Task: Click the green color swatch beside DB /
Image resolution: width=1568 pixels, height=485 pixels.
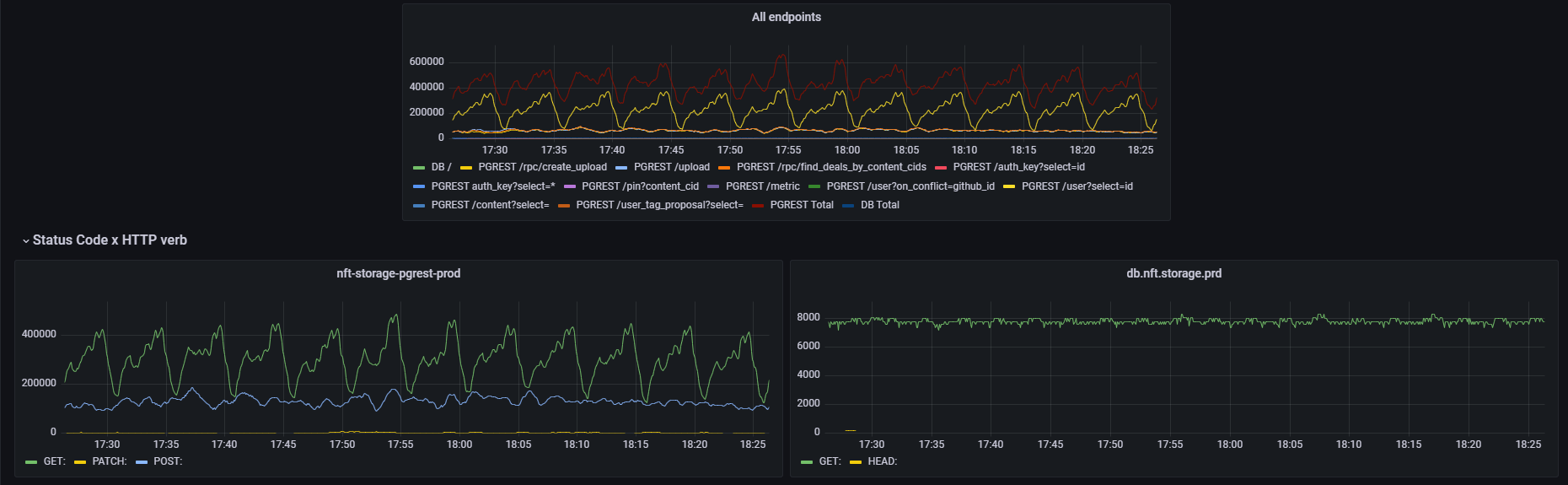Action: tap(419, 168)
